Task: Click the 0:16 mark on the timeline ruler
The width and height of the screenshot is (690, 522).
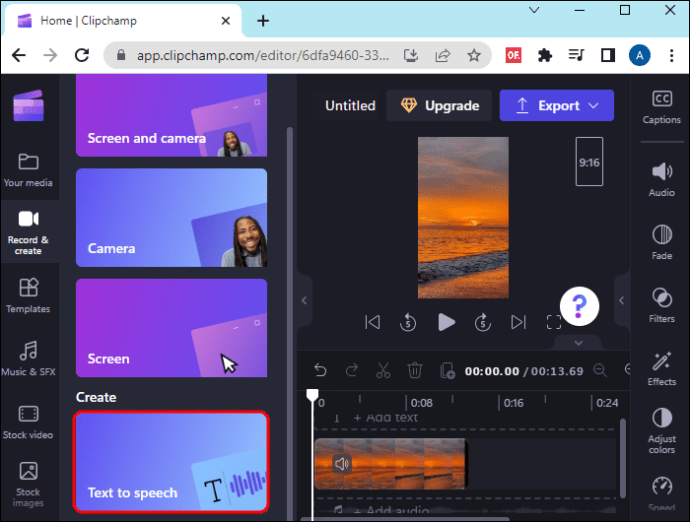Action: pyautogui.click(x=513, y=403)
